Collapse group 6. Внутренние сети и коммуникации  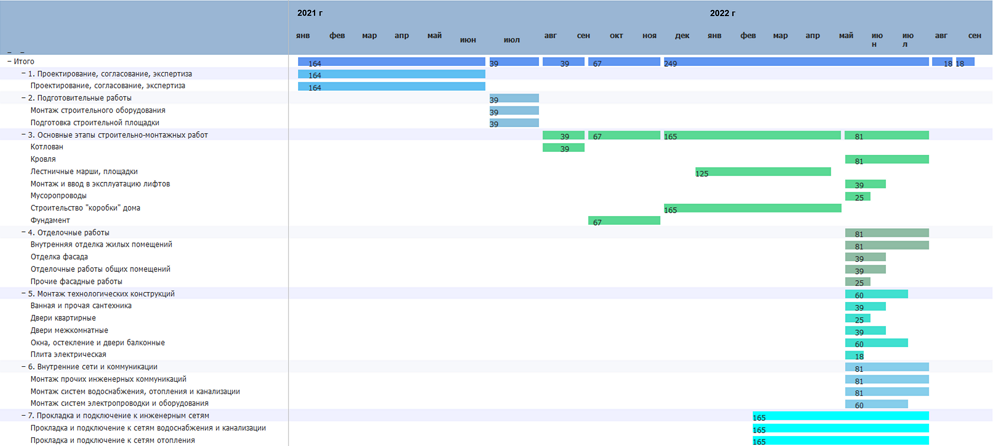pos(23,367)
